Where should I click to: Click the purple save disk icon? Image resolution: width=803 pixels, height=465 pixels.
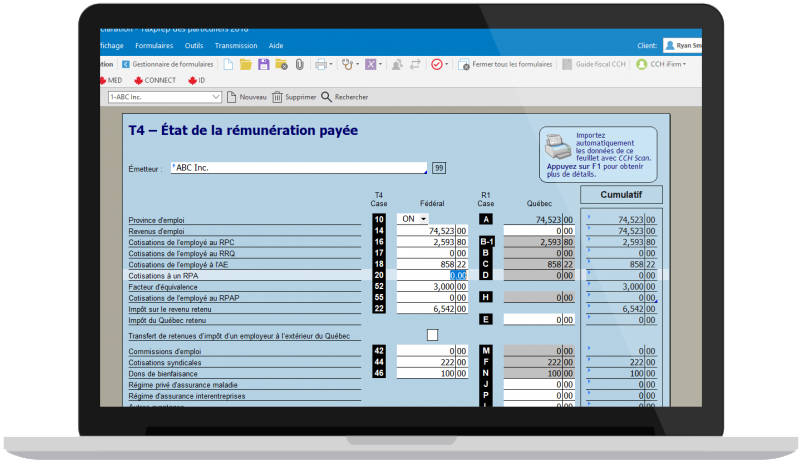click(x=264, y=64)
